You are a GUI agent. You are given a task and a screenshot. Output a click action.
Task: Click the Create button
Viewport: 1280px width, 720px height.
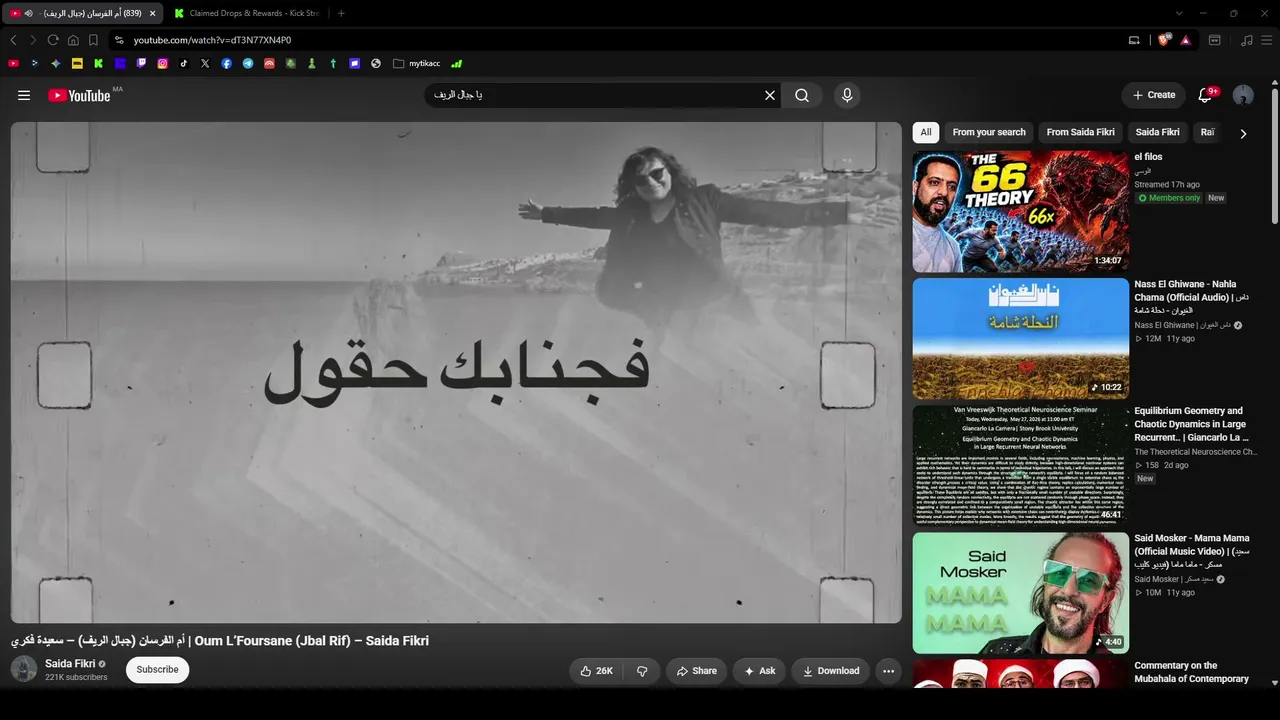[1153, 95]
